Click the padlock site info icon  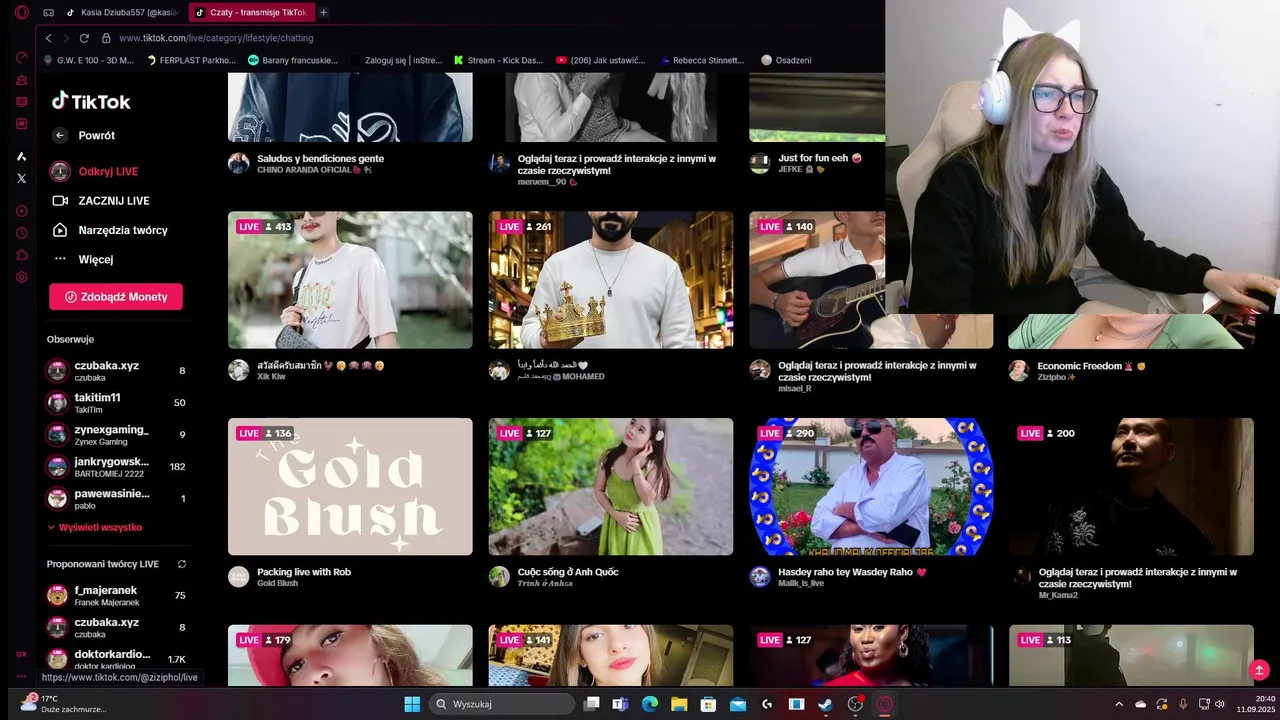tap(106, 38)
